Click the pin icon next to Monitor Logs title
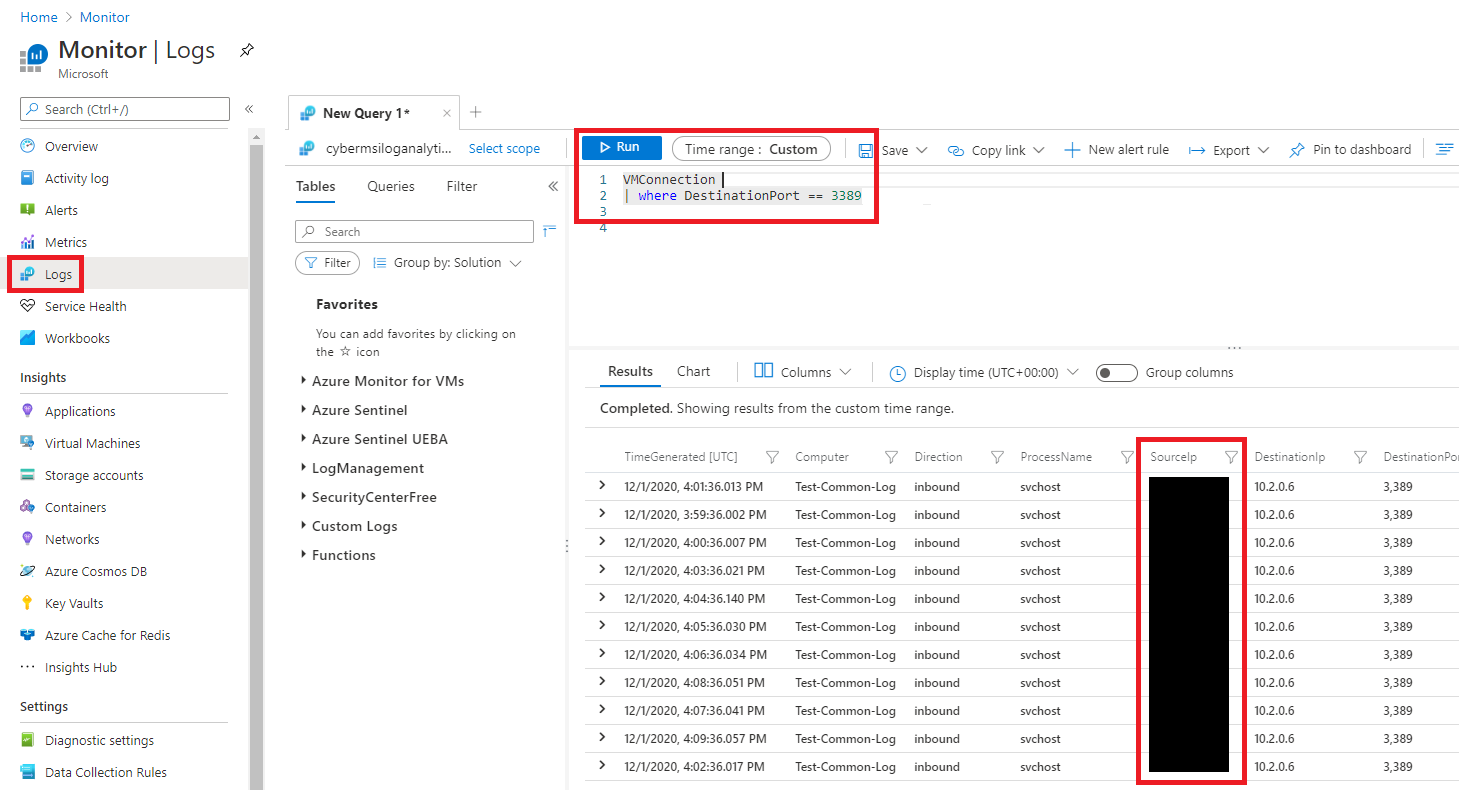This screenshot has height=790, width=1459. click(x=246, y=50)
